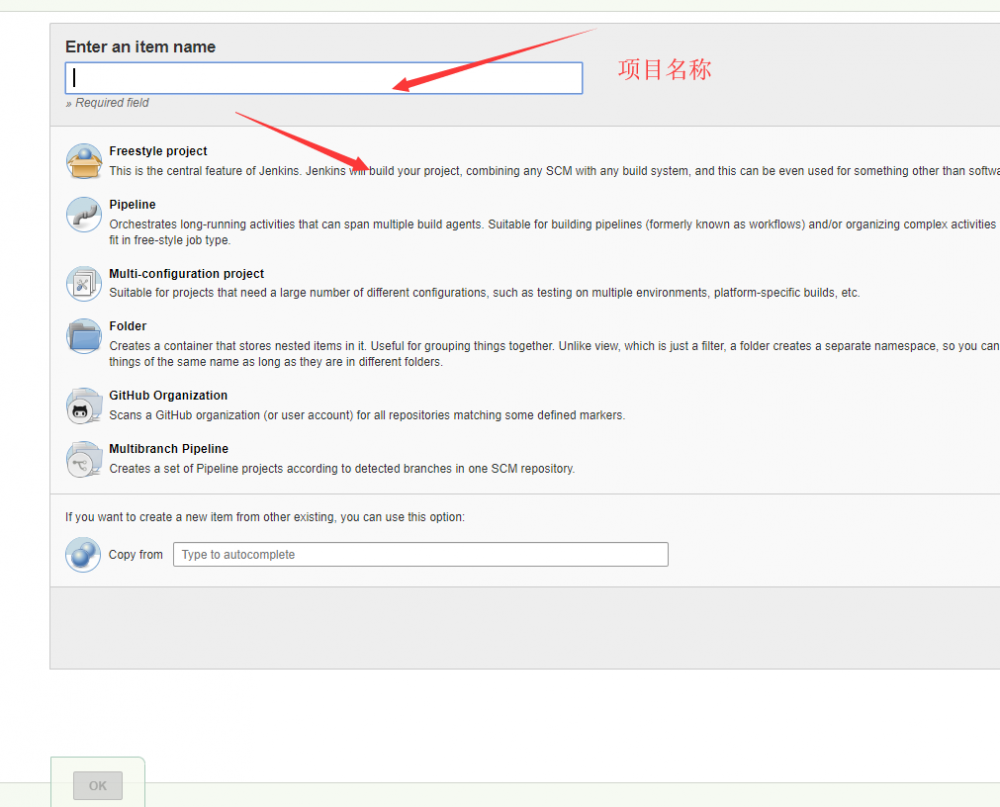
Task: Select the Freestyle project icon
Action: click(x=84, y=160)
